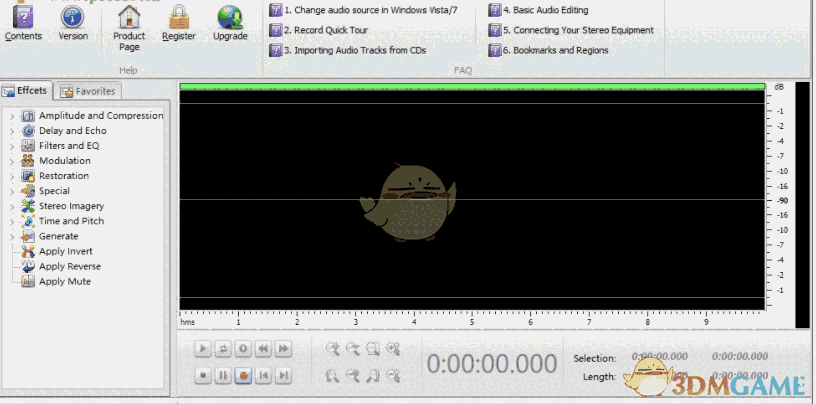The height and width of the screenshot is (404, 816).
Task: Stop playback with the square Stop button
Action: [202, 375]
